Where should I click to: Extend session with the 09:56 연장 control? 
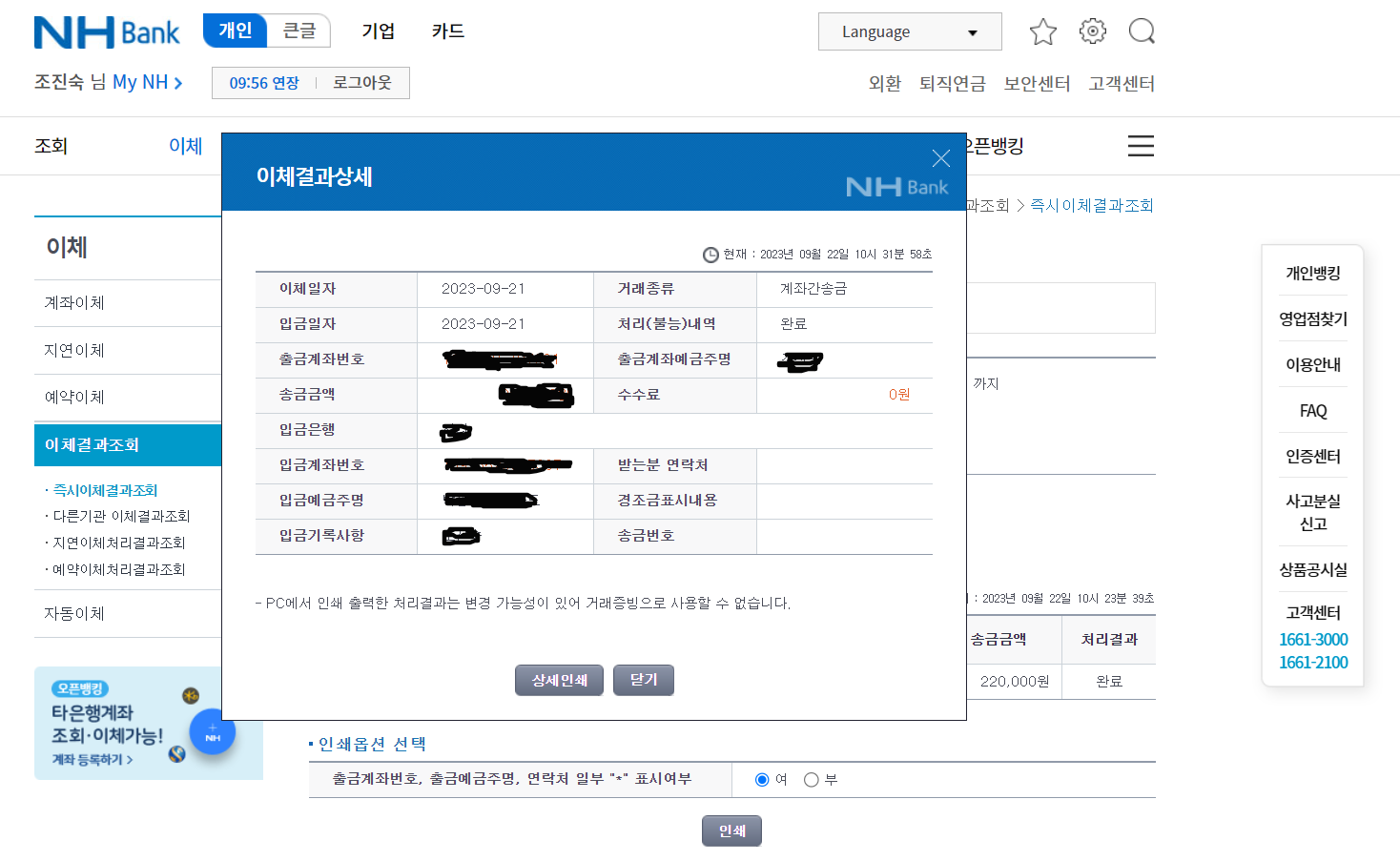(264, 82)
